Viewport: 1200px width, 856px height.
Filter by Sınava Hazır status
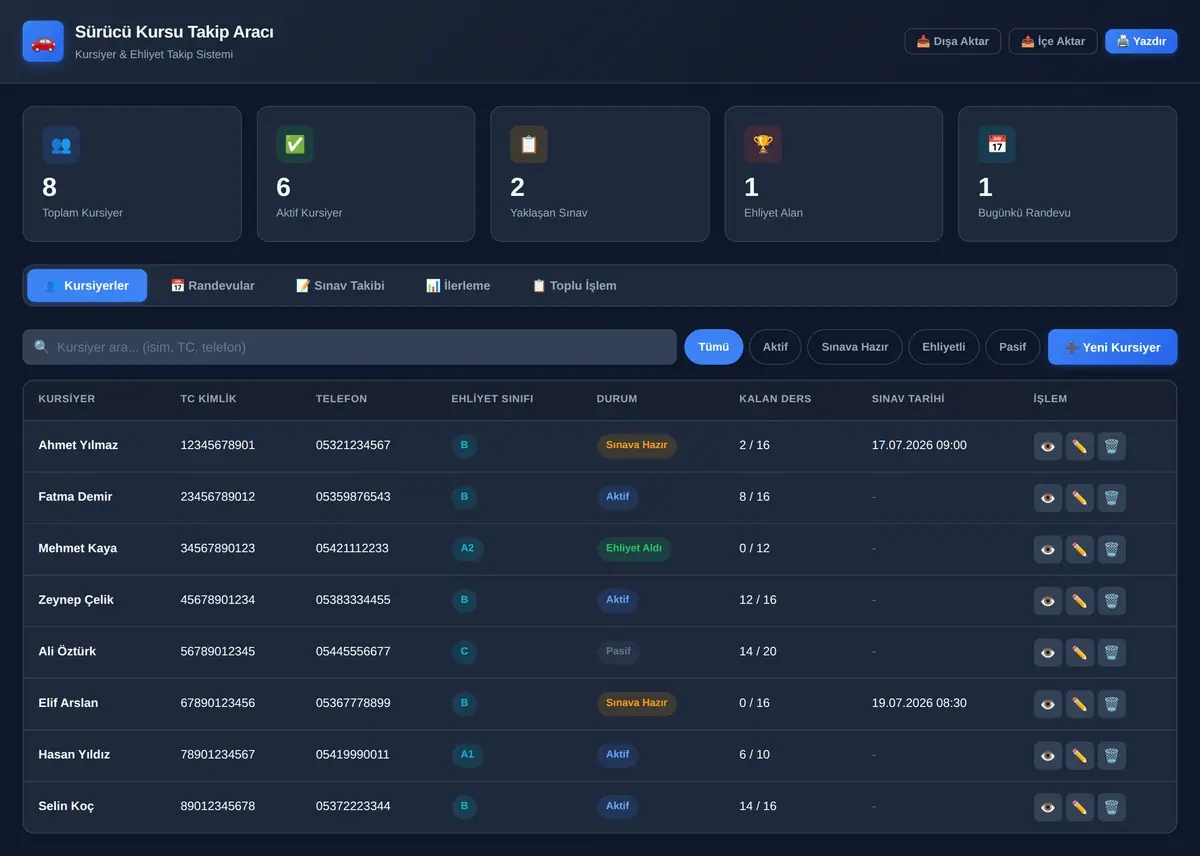pos(855,347)
